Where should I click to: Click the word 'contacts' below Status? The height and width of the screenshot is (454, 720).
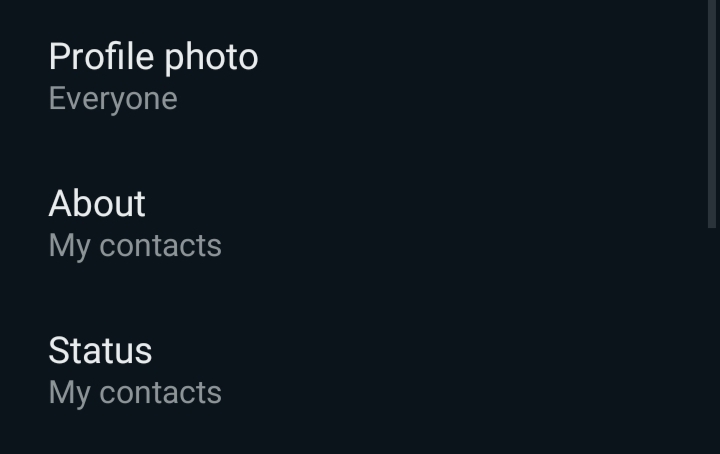coord(160,392)
